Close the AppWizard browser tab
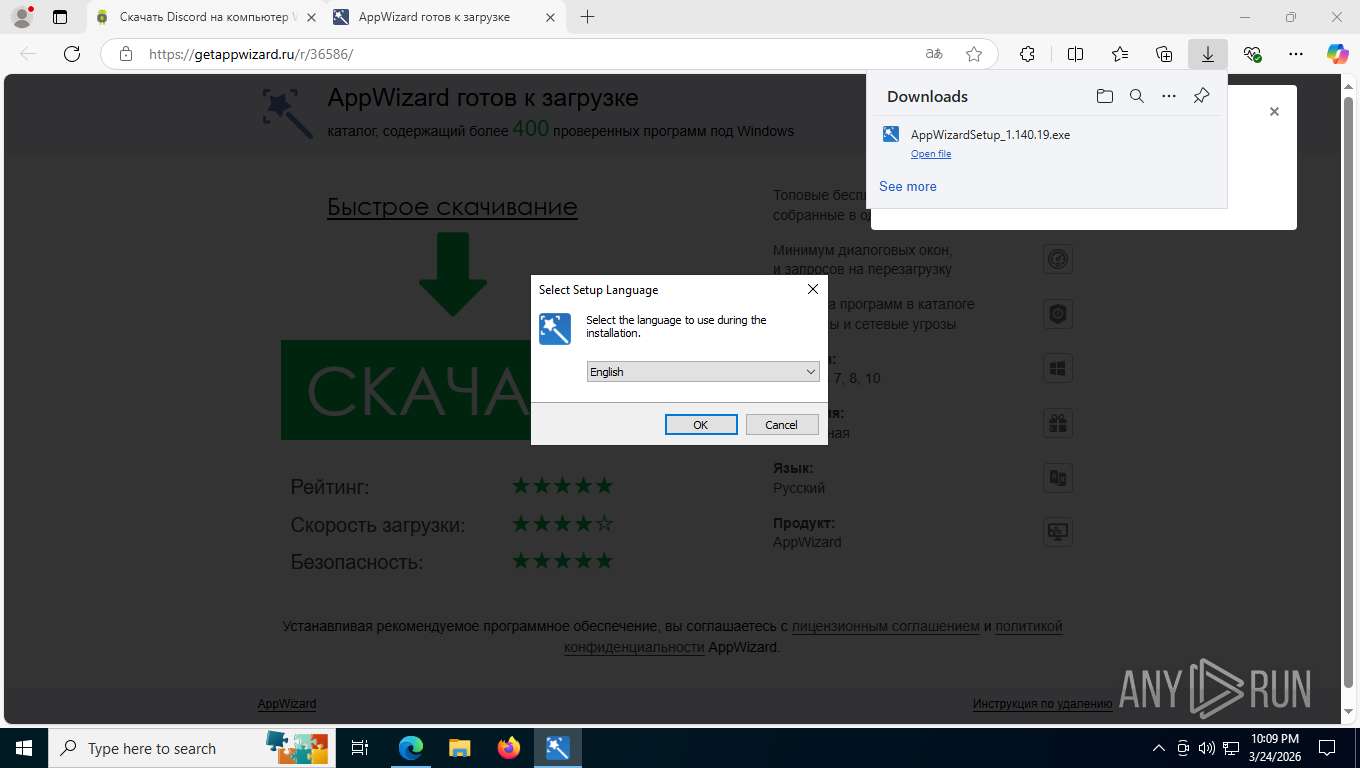 [550, 17]
